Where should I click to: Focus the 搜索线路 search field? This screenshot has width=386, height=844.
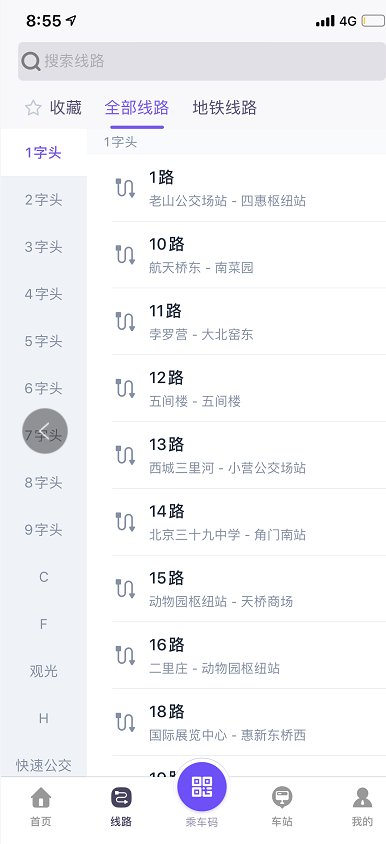click(202, 61)
